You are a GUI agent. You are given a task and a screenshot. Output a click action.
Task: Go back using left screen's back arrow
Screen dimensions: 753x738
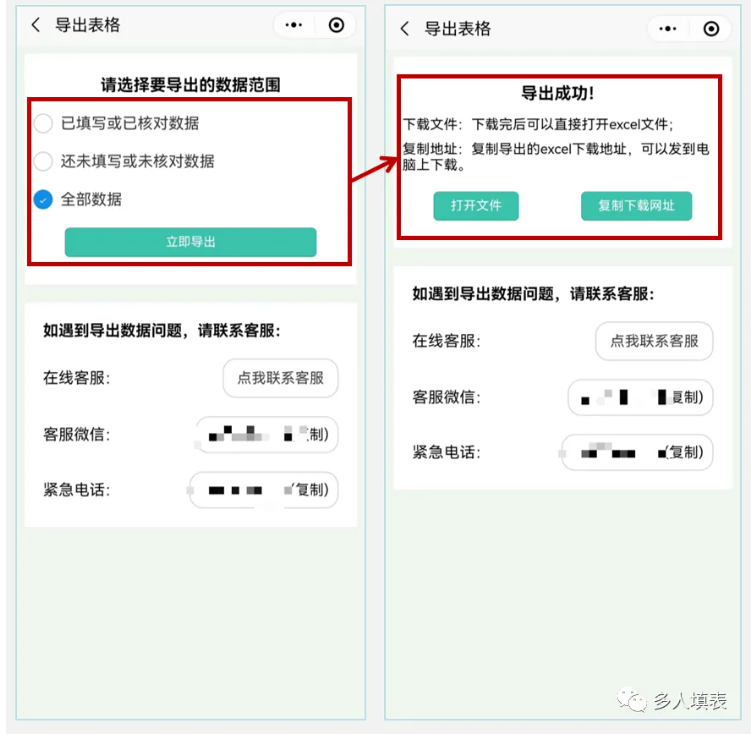36,24
